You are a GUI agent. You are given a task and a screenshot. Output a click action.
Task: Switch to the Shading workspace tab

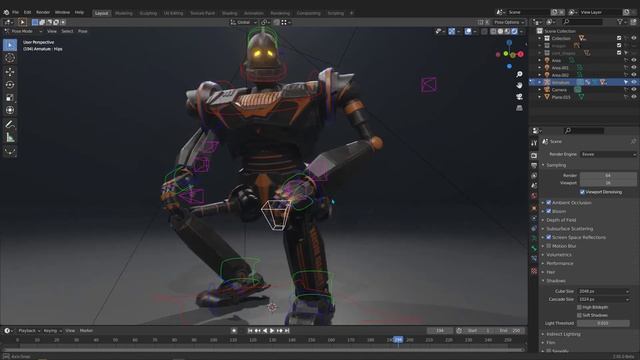click(229, 13)
